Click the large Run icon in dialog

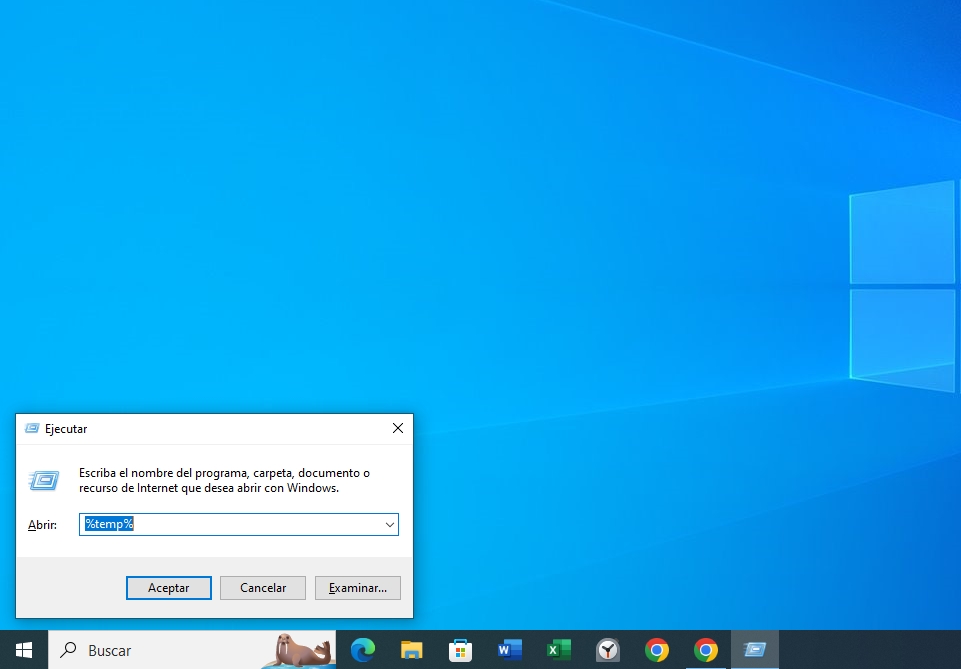[x=44, y=480]
